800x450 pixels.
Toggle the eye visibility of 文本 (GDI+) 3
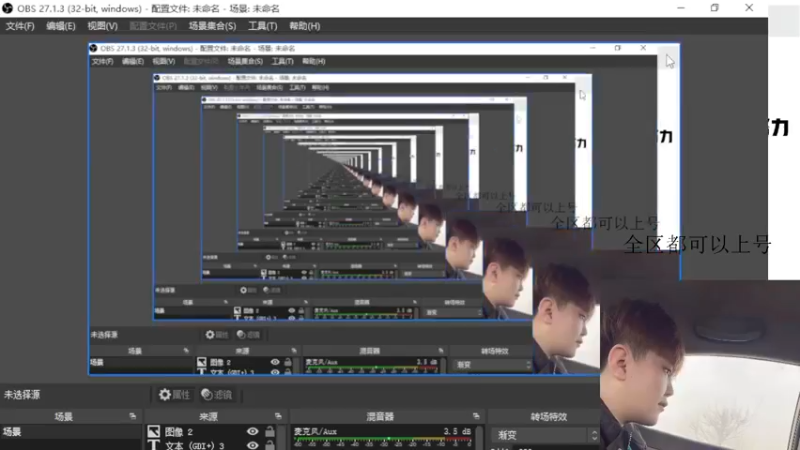pyautogui.click(x=253, y=445)
